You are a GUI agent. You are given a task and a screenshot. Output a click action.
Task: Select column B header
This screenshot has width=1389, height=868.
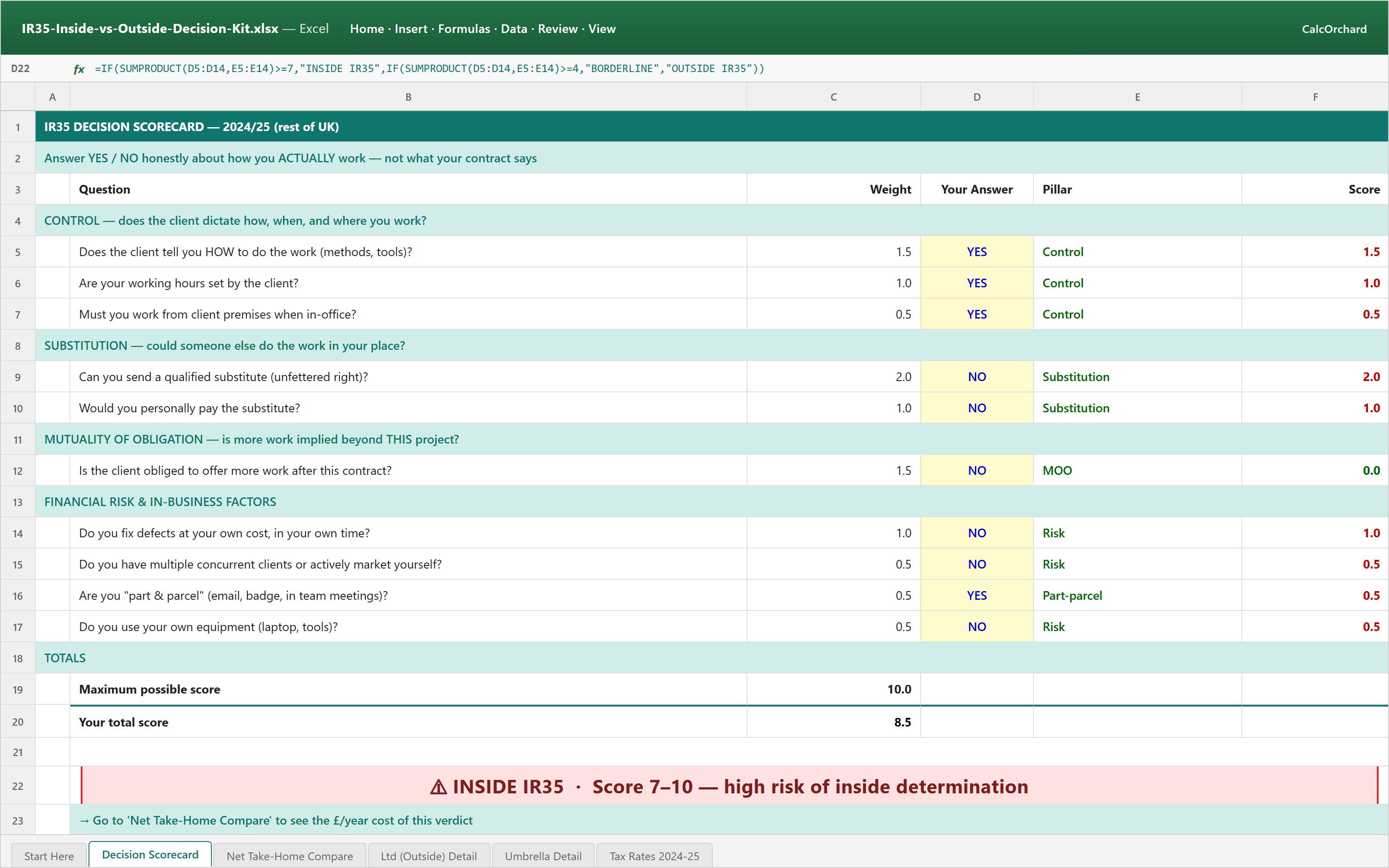(408, 97)
